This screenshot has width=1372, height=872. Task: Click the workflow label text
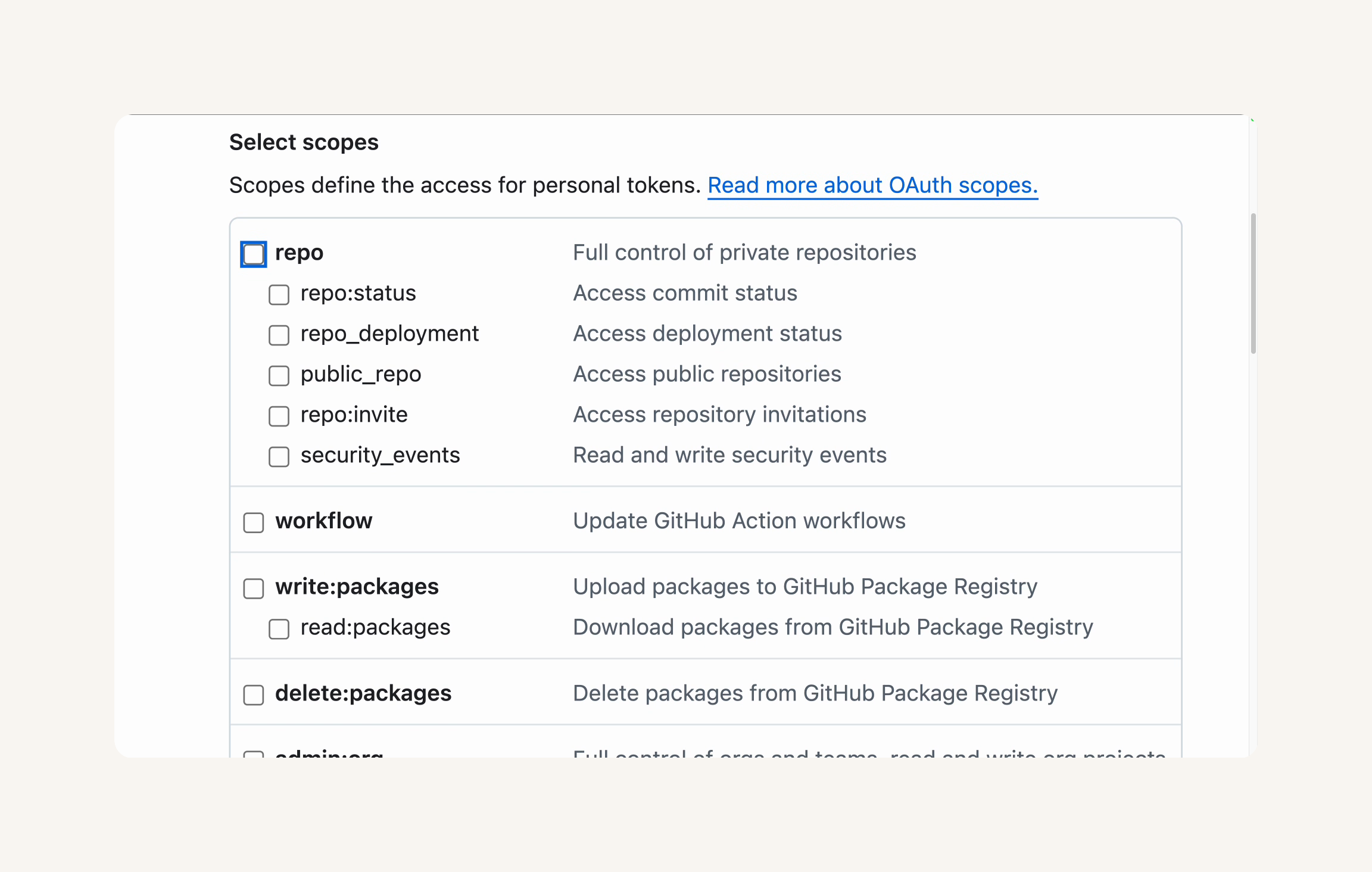tap(323, 521)
